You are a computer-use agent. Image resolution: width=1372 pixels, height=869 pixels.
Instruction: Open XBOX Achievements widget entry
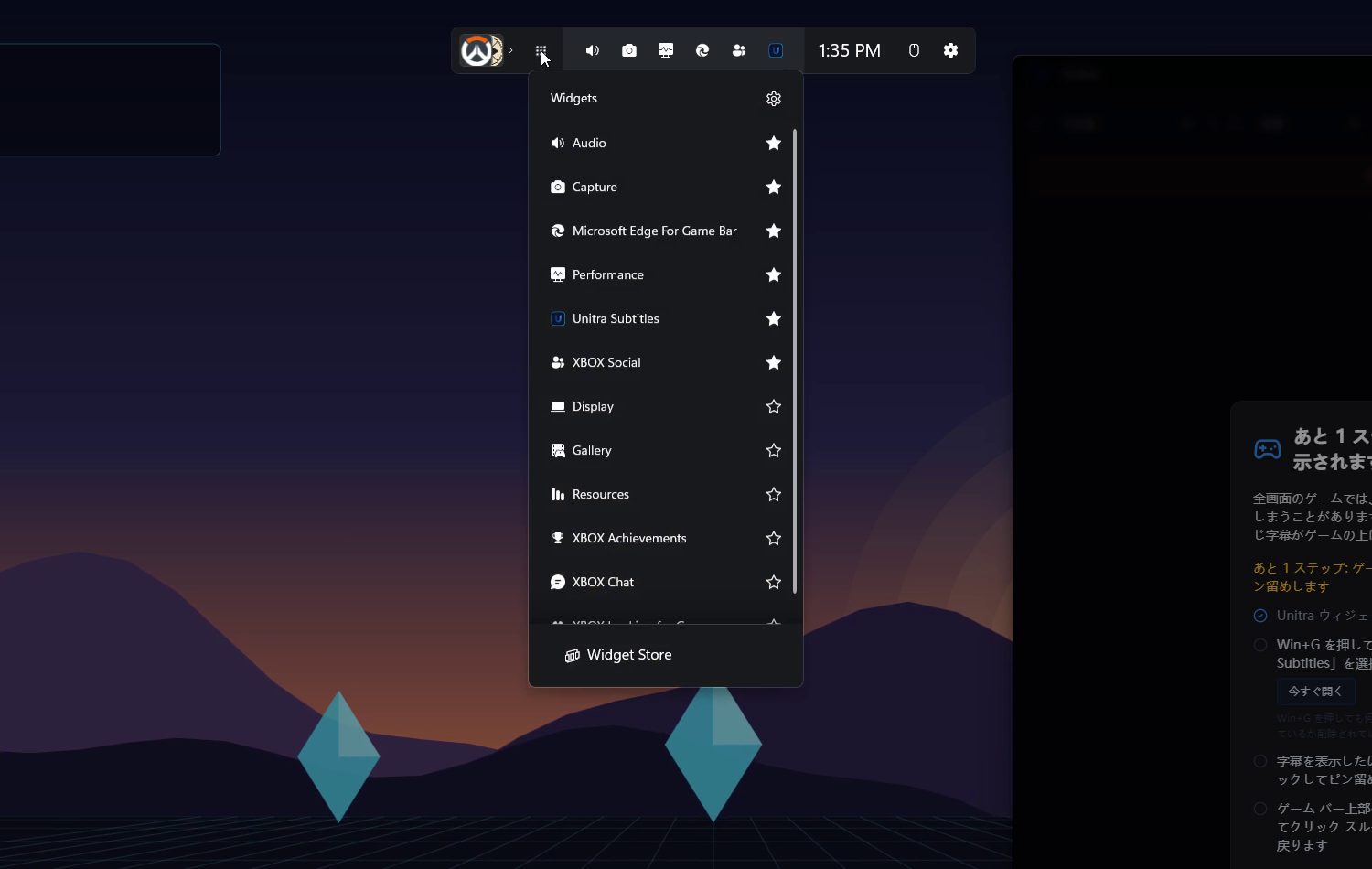point(649,538)
